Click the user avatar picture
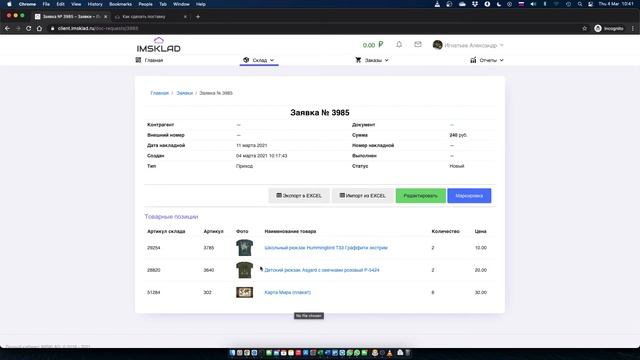 437,45
